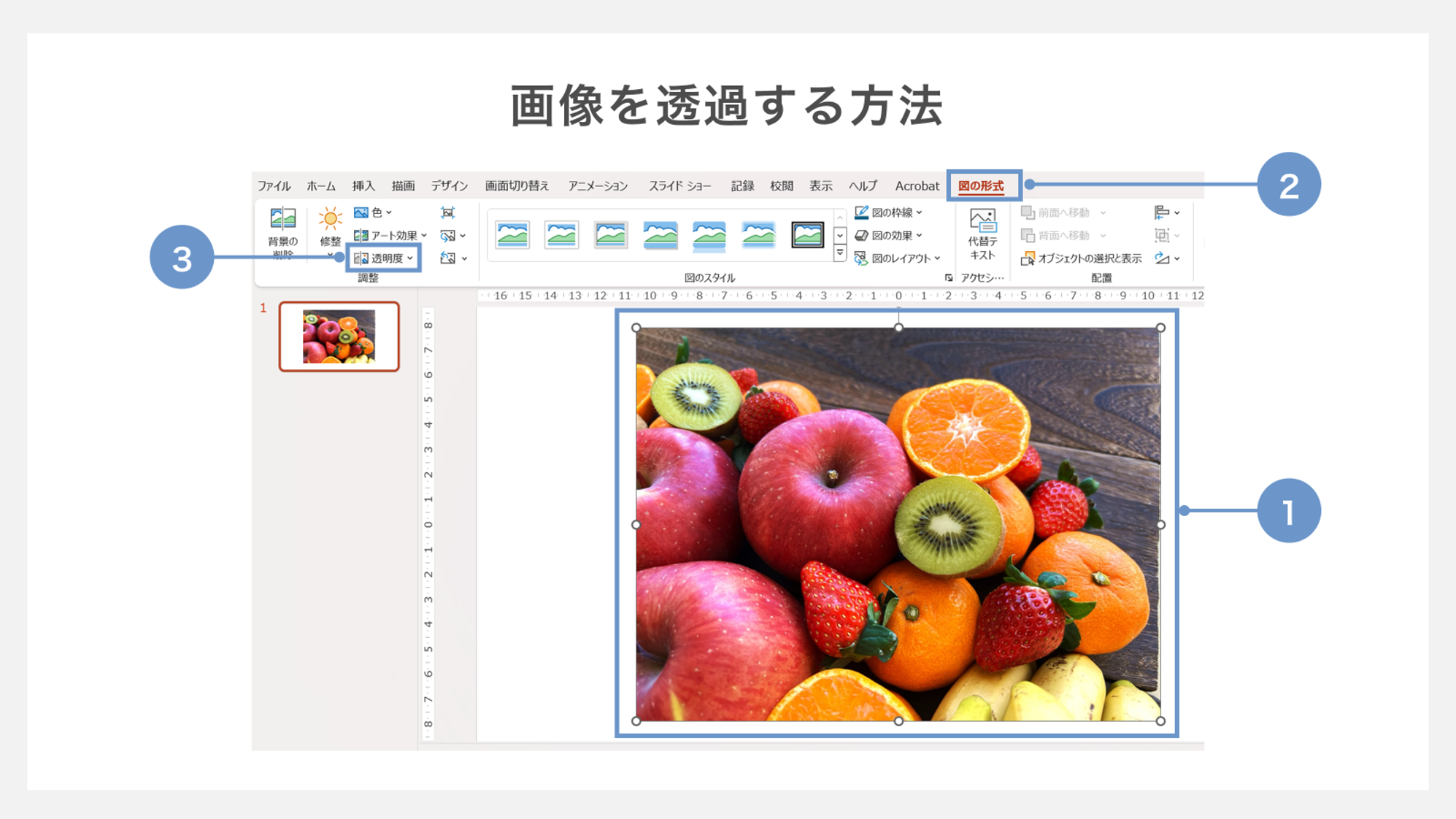Click the 修整 (Corrections) sun icon
1456x819 pixels.
click(x=330, y=219)
